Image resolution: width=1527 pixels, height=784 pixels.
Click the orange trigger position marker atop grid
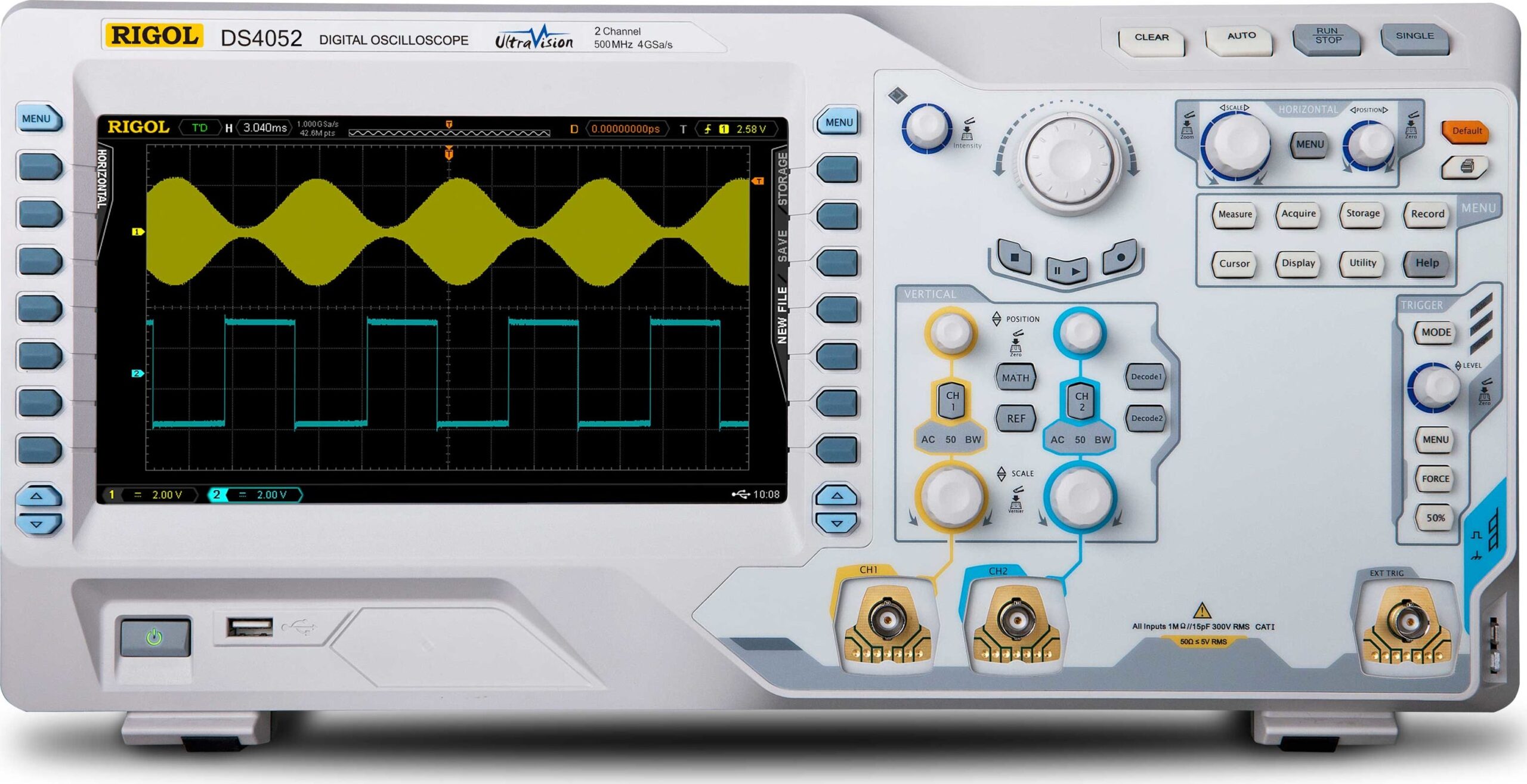click(x=449, y=154)
